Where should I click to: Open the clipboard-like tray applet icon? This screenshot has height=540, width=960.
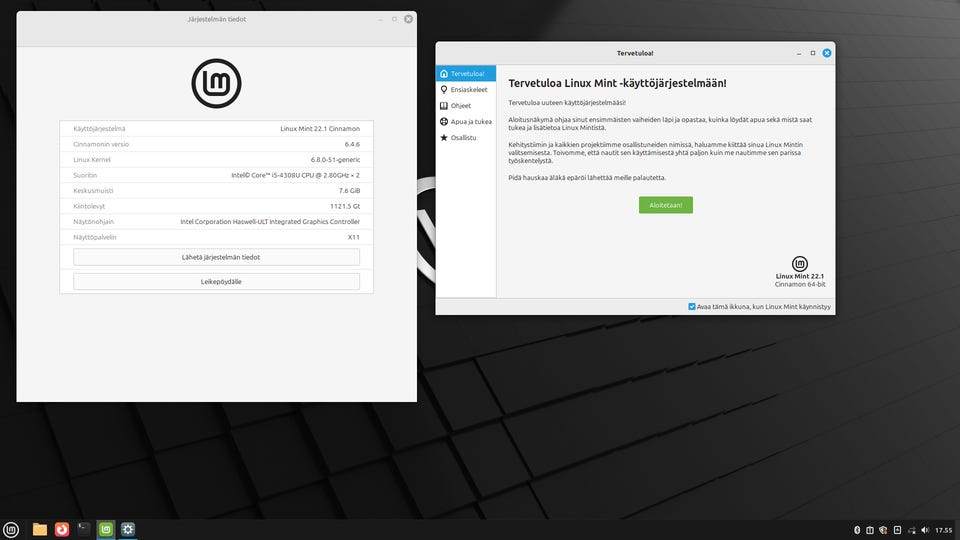(x=870, y=530)
